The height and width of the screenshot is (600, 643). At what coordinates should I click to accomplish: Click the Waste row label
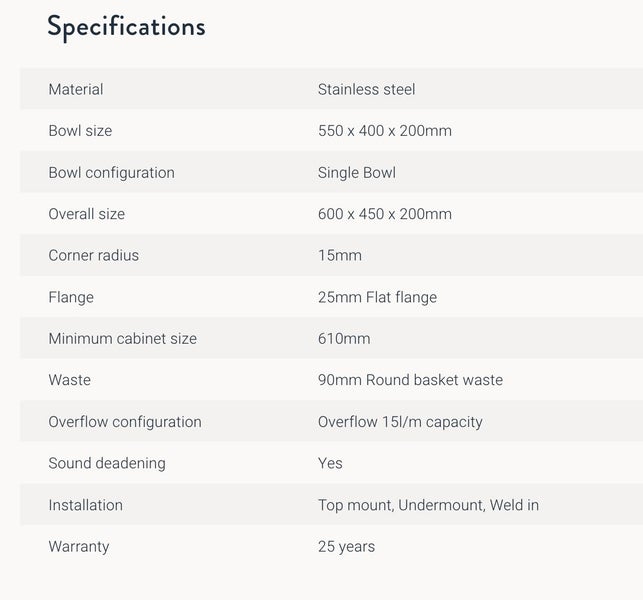coord(69,380)
